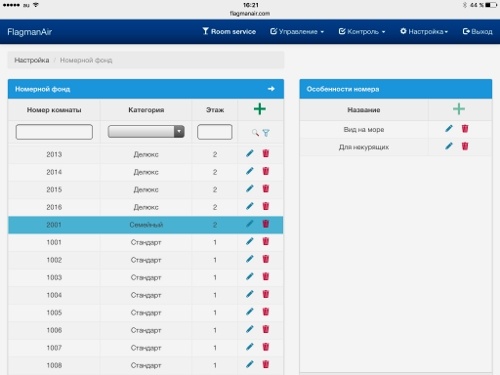Click Вид на море feature name
Viewport: 500px width, 375px height.
[364, 130]
